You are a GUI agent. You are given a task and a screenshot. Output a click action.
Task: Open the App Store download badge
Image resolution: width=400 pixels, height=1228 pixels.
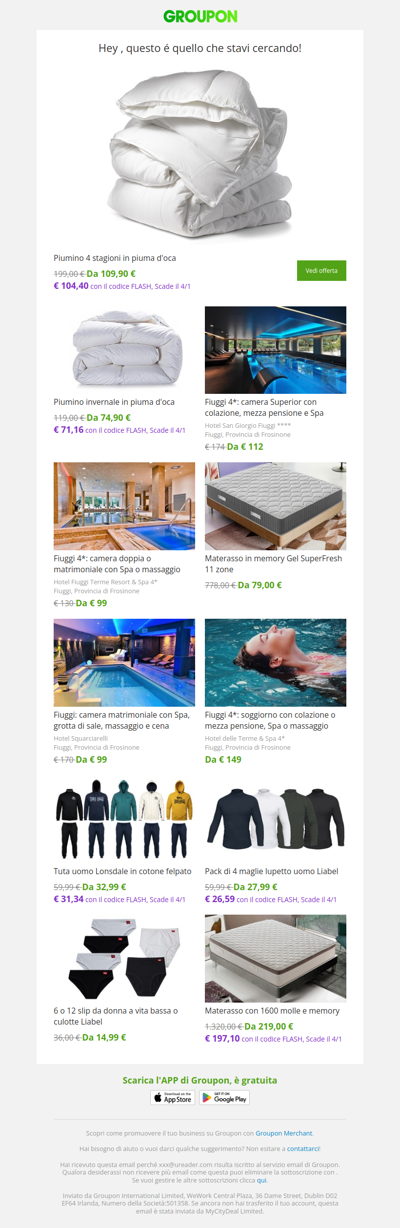(173, 1097)
